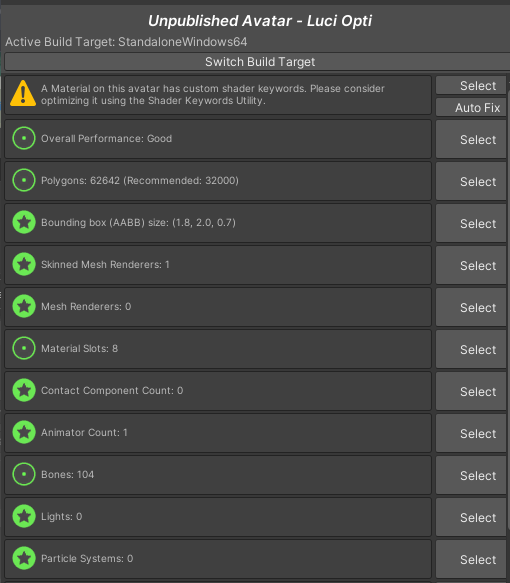510x583 pixels.
Task: Click the Bones rating circle icon
Action: (x=24, y=474)
